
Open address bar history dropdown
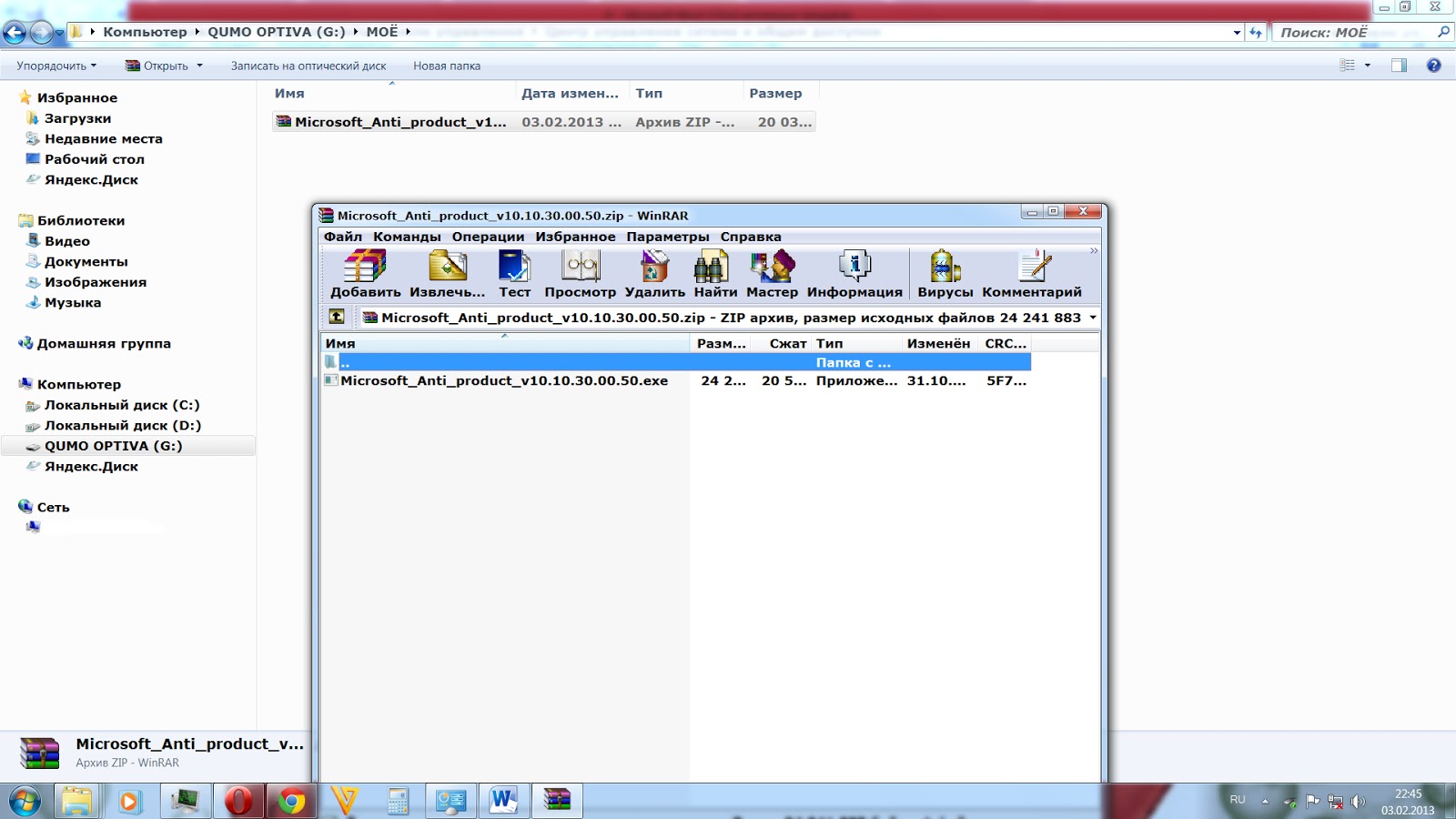(x=1237, y=32)
